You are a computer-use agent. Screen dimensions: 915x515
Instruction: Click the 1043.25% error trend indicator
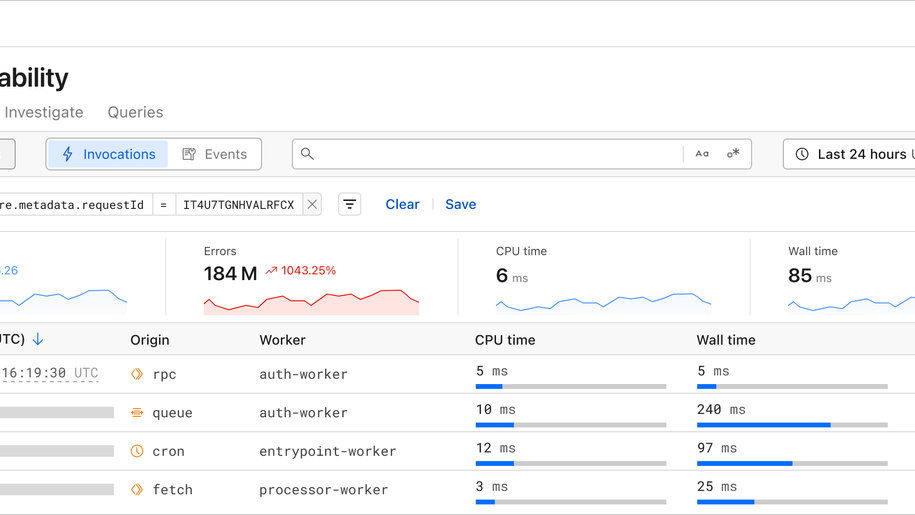click(301, 271)
